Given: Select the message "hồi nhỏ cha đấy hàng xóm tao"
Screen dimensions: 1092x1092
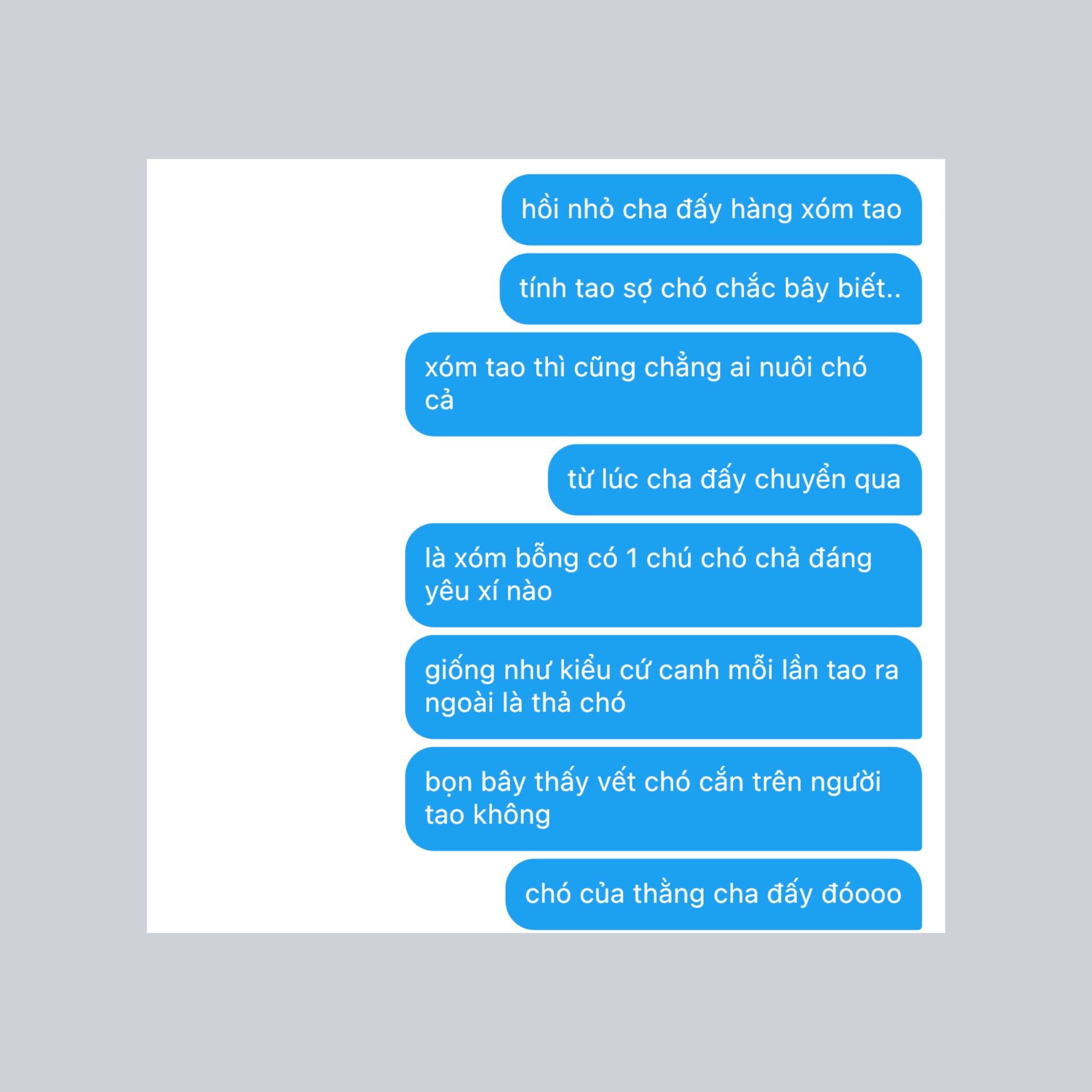Looking at the screenshot, I should 712,210.
